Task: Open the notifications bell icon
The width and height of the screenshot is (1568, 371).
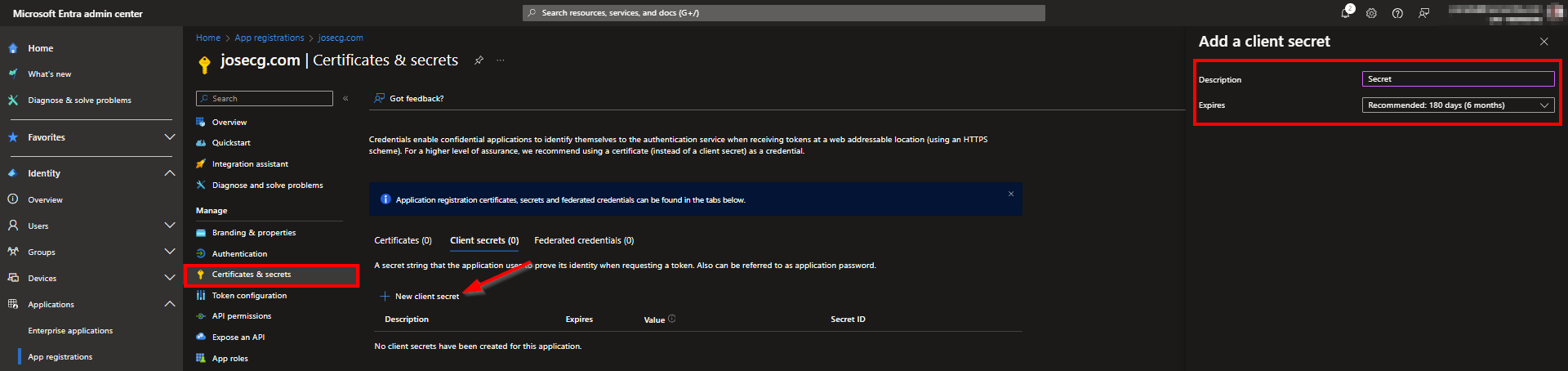Action: point(1346,13)
